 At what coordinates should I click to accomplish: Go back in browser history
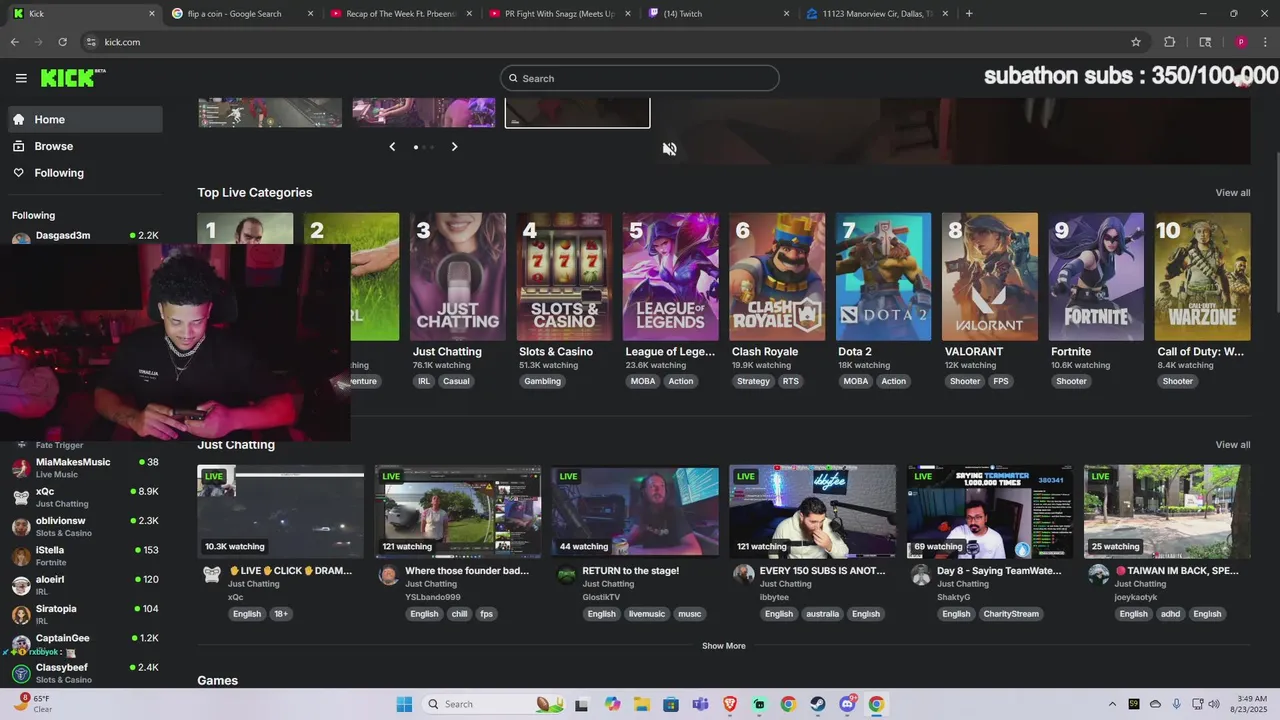pyautogui.click(x=15, y=42)
